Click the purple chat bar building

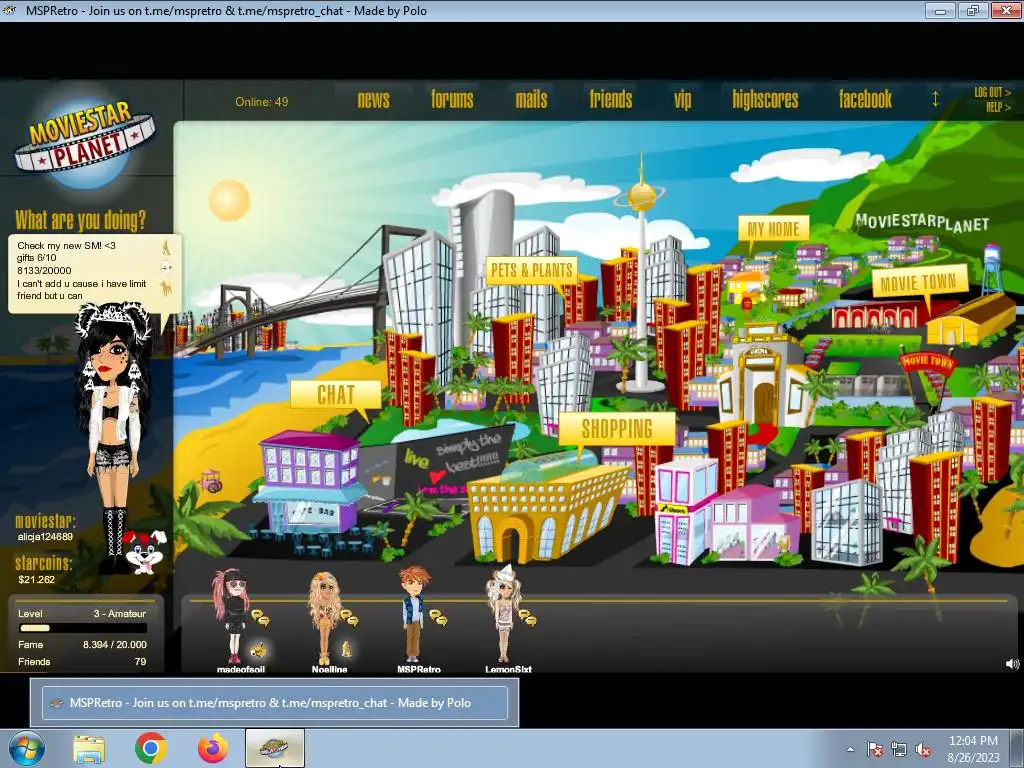point(309,482)
